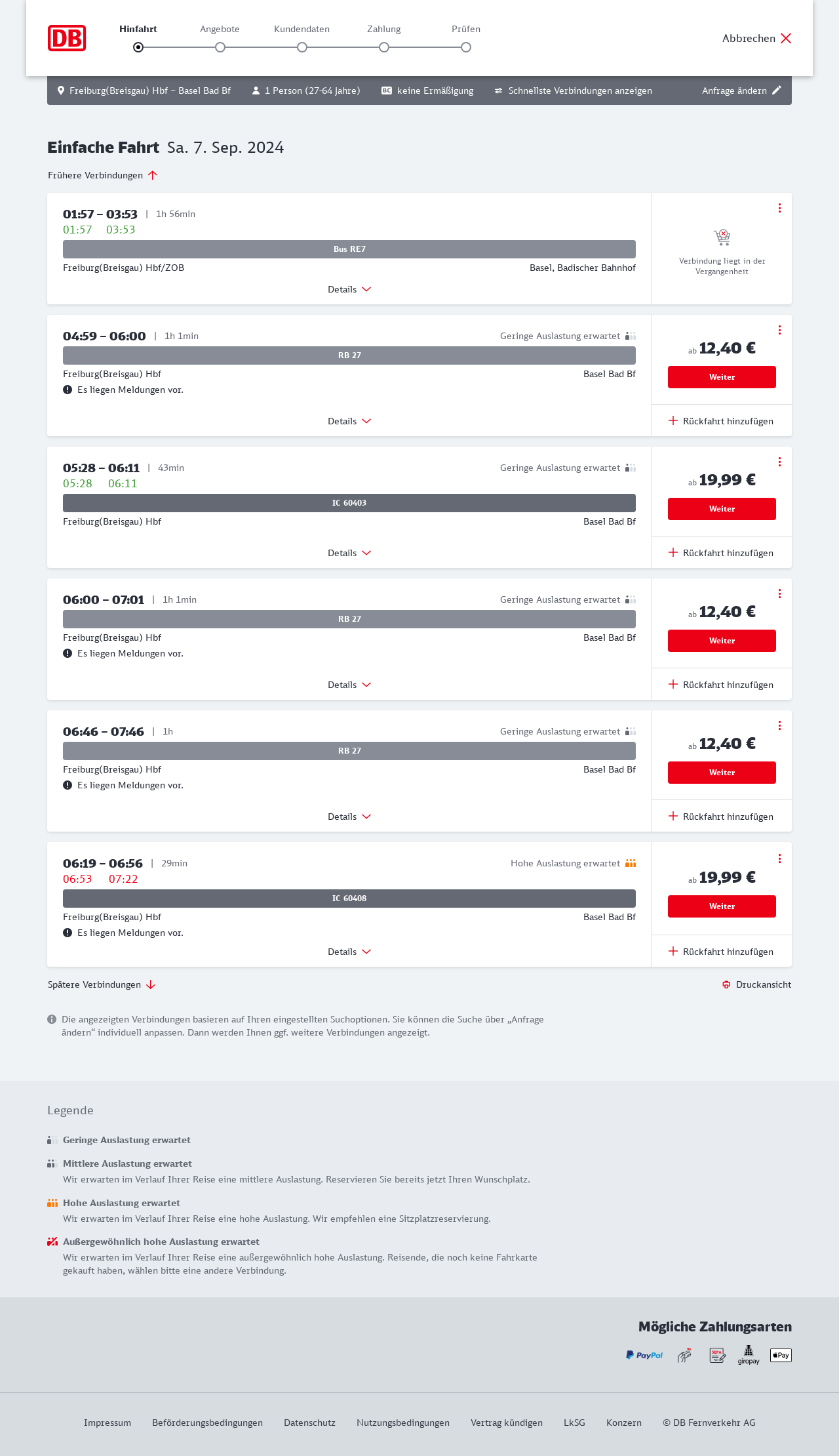Open the three-dot menu for the Bus RE7 connection
Screen dimensions: 839x1456
pyautogui.click(x=779, y=208)
